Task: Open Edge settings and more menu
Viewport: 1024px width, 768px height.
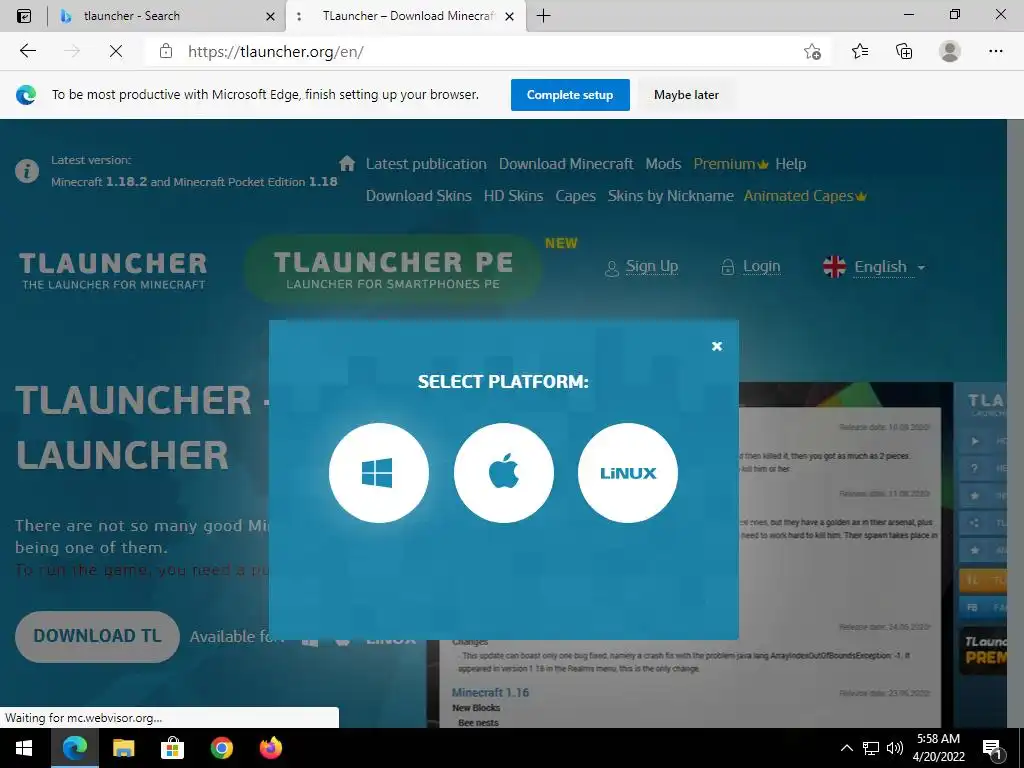Action: pyautogui.click(x=995, y=51)
